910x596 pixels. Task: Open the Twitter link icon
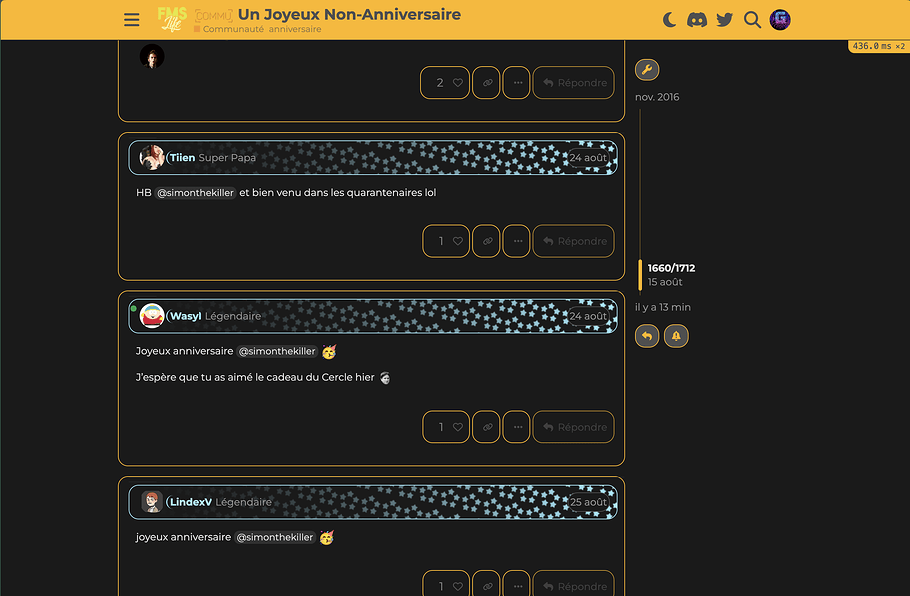point(725,20)
